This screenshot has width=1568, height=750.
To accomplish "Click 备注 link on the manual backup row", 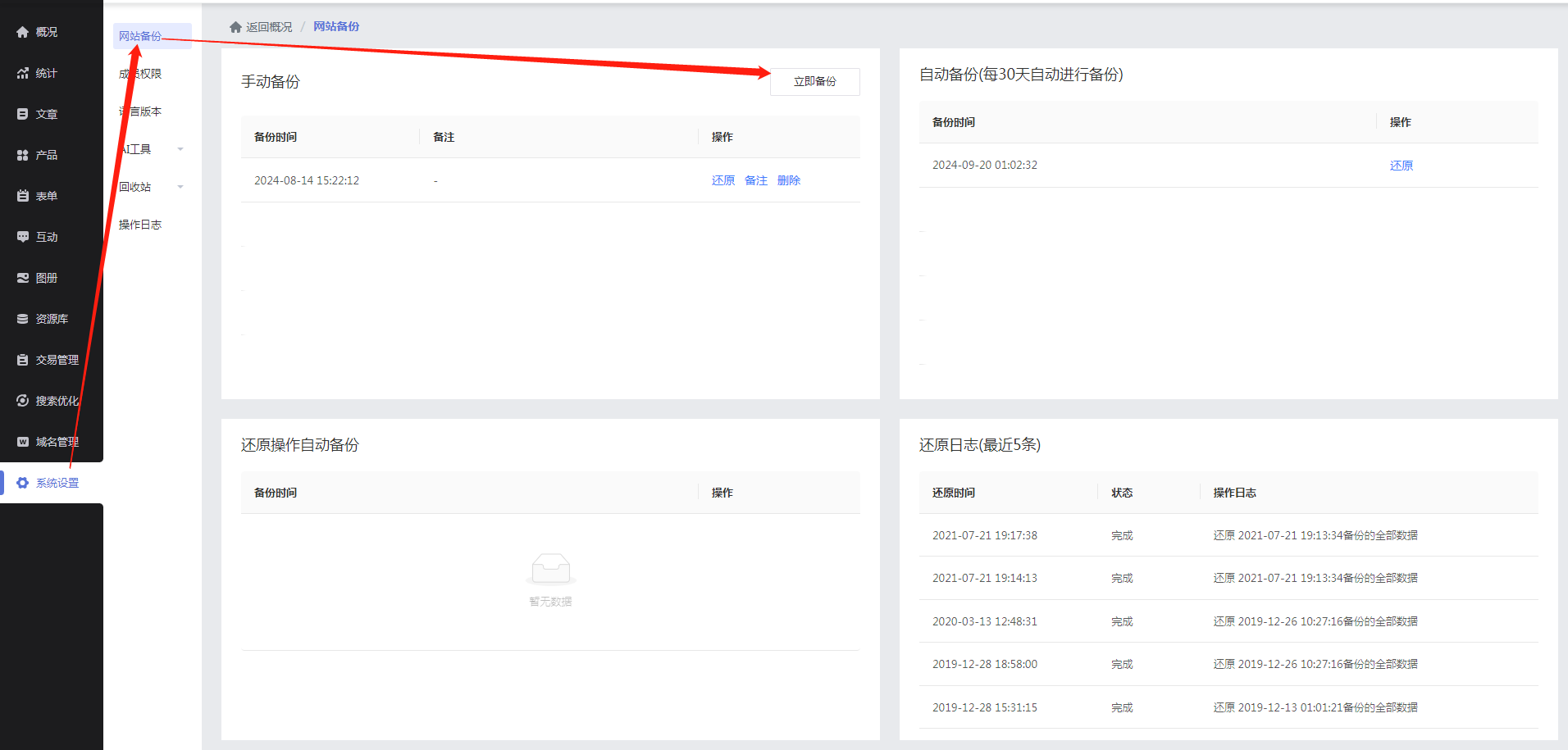I will tap(755, 180).
